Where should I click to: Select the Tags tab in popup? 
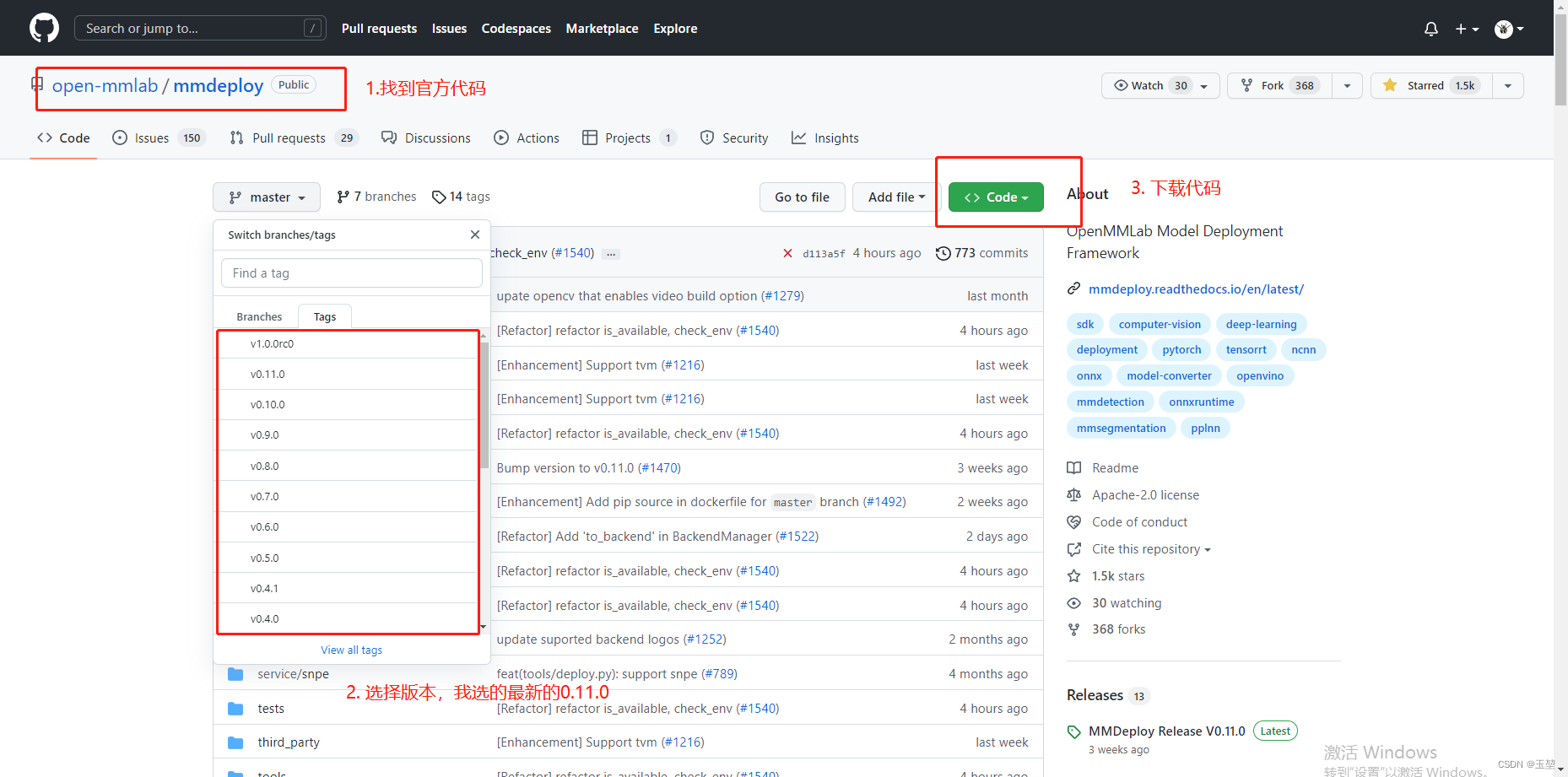325,316
